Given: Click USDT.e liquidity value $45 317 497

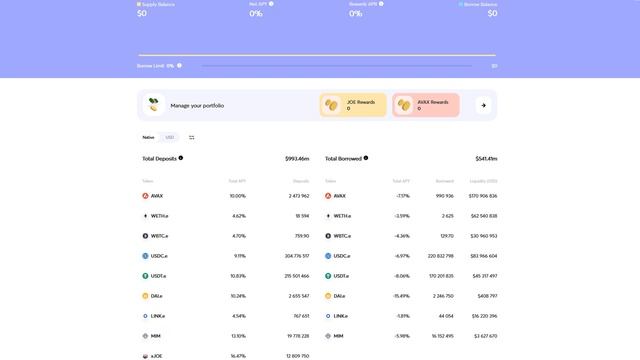Looking at the screenshot, I should tap(485, 276).
